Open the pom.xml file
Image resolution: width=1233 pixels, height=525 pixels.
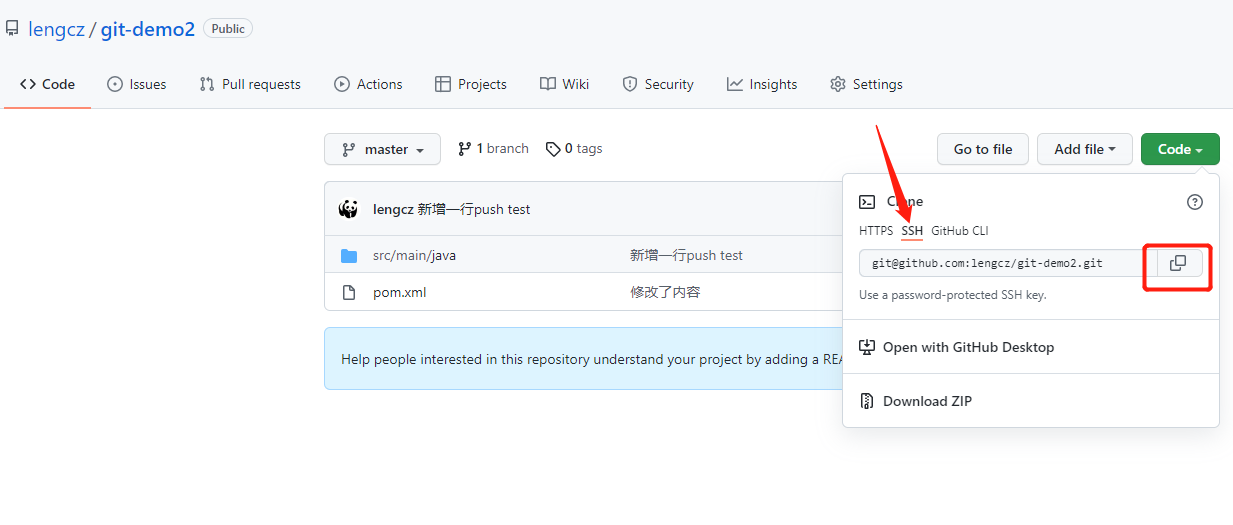pos(400,292)
